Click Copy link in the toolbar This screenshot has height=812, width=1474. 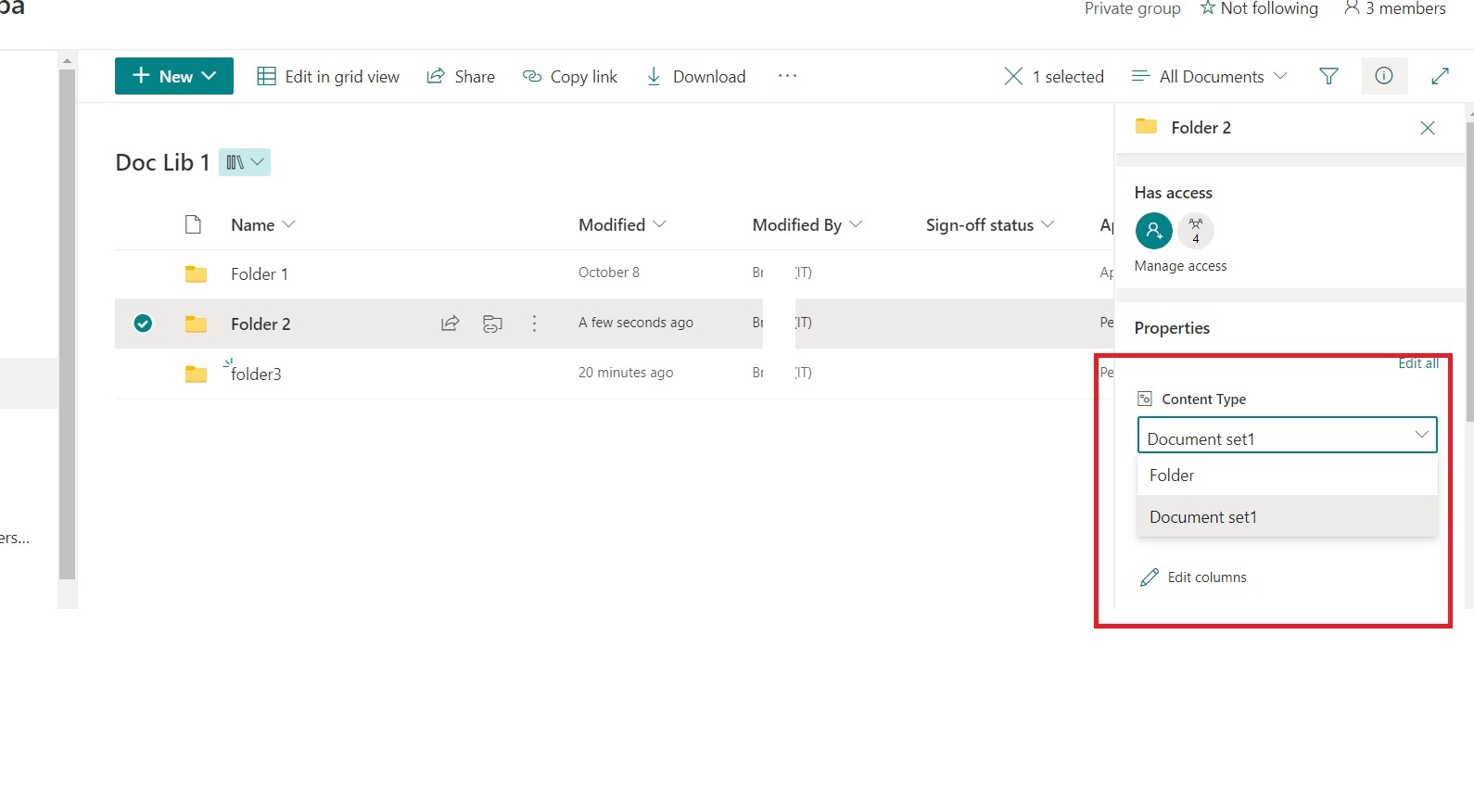tap(570, 76)
